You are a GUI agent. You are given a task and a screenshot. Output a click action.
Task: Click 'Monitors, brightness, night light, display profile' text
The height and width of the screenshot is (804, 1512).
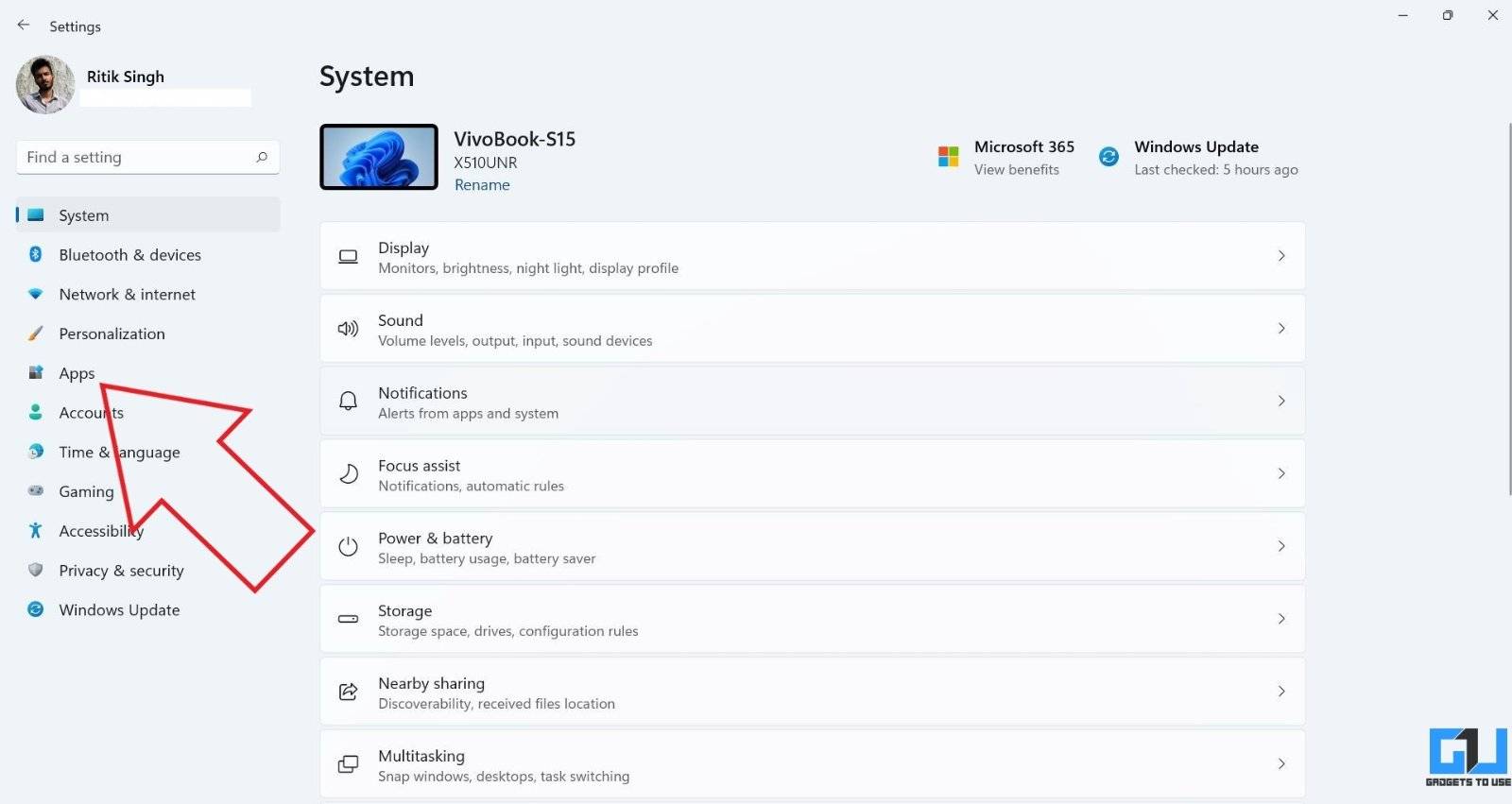[528, 268]
